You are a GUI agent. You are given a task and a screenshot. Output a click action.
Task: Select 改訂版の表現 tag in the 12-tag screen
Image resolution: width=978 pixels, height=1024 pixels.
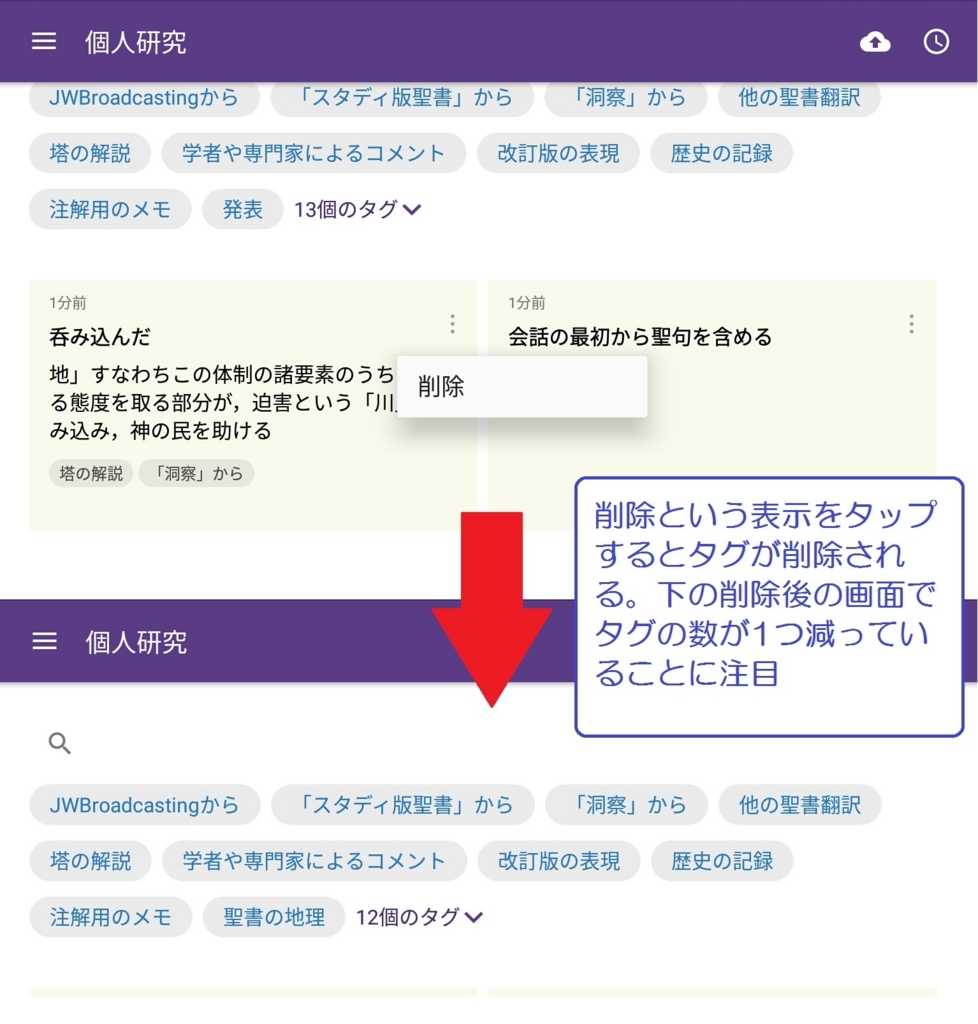(x=559, y=861)
